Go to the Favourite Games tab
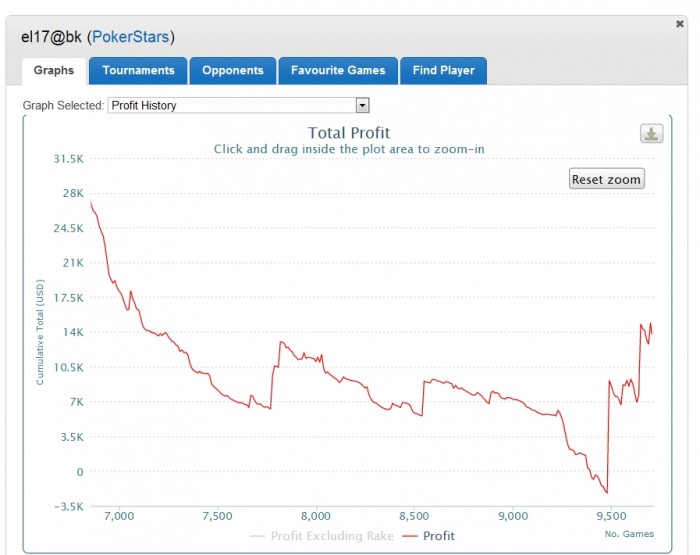This screenshot has height=555, width=700. tap(337, 71)
